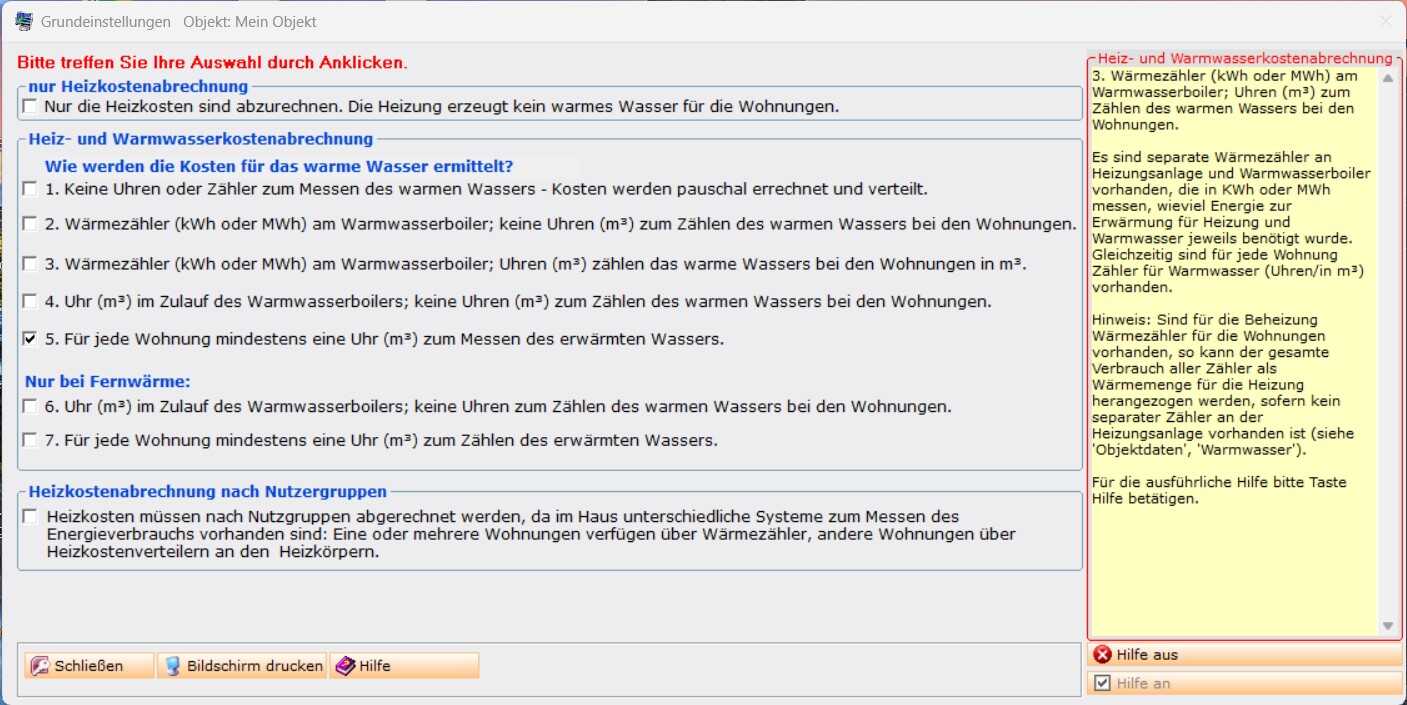Turn help off via 'Hilfe aus' button
The width and height of the screenshot is (1407, 705).
pyautogui.click(x=1245, y=655)
